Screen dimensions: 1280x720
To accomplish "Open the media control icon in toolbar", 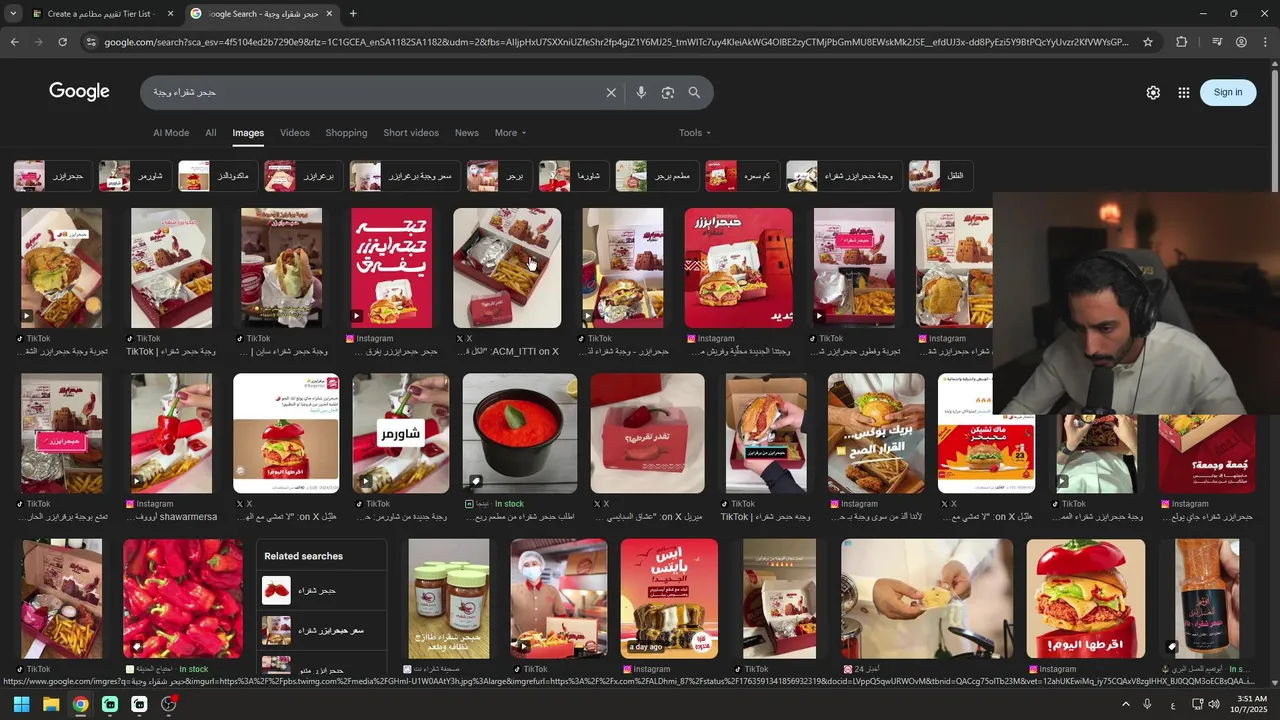I will coord(1216,42).
